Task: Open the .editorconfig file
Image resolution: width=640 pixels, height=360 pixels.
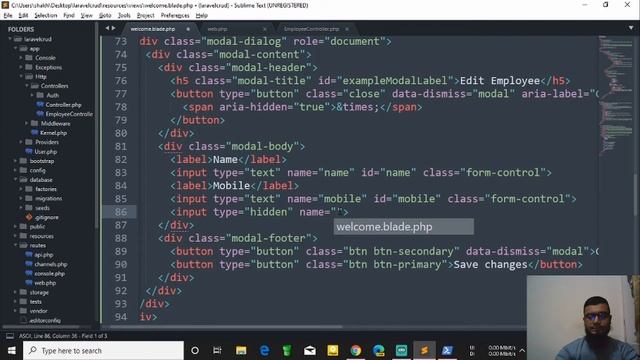Action: coord(45,320)
